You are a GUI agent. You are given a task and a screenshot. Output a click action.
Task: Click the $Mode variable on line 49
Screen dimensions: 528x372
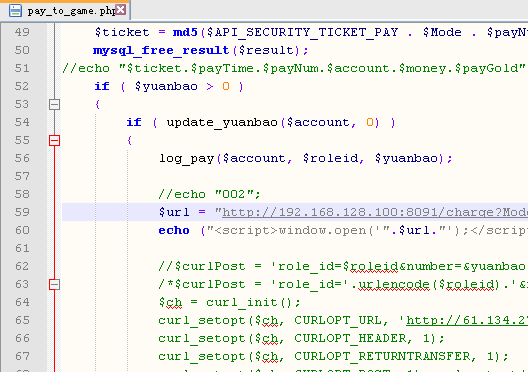(x=442, y=32)
